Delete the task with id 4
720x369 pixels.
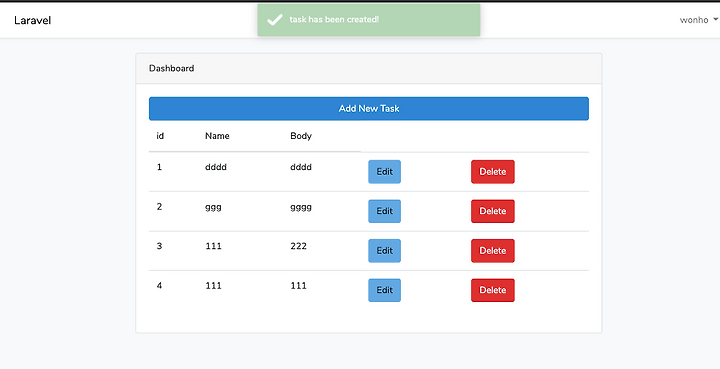tap(493, 290)
